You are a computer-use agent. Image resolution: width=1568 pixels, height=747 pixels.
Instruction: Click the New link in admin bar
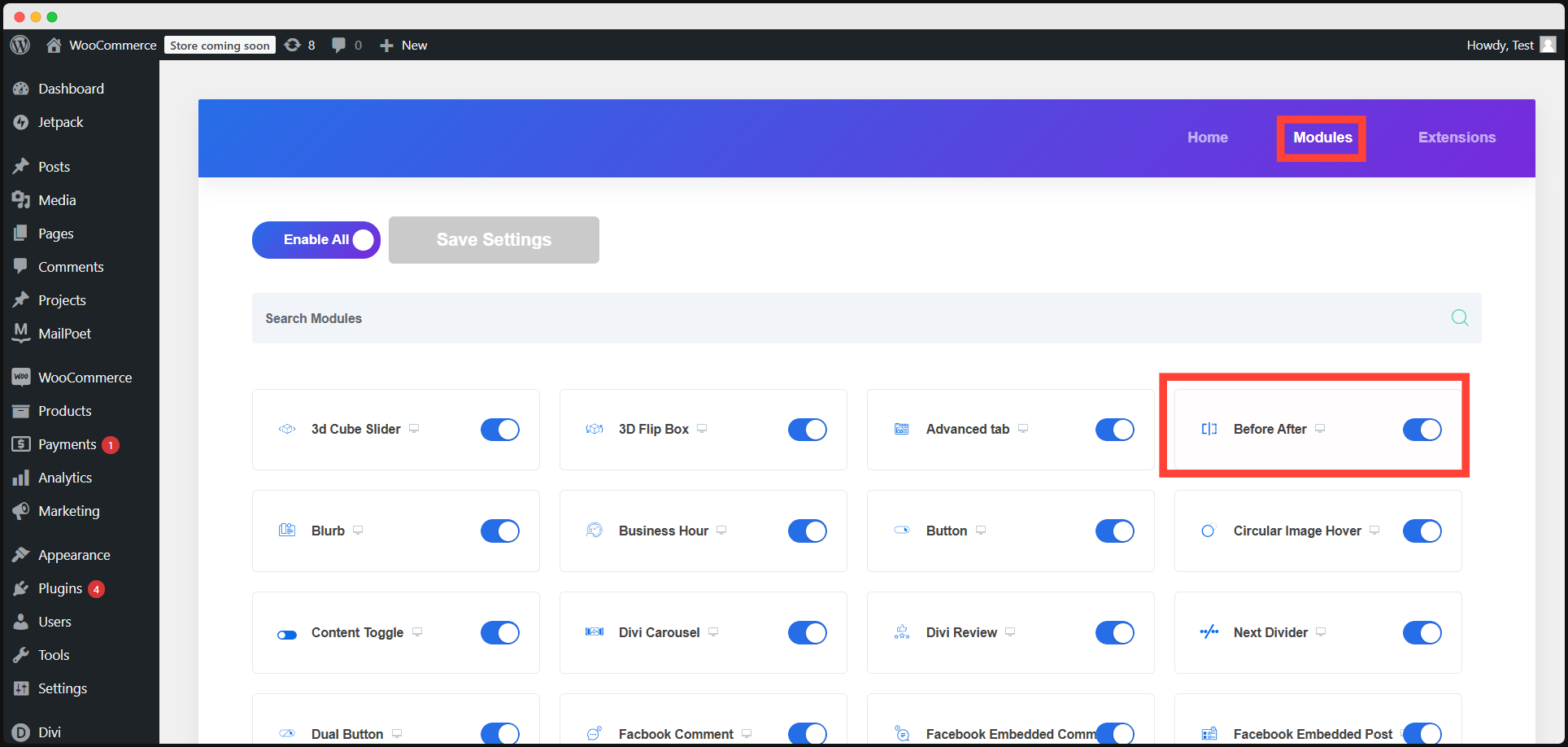[414, 46]
